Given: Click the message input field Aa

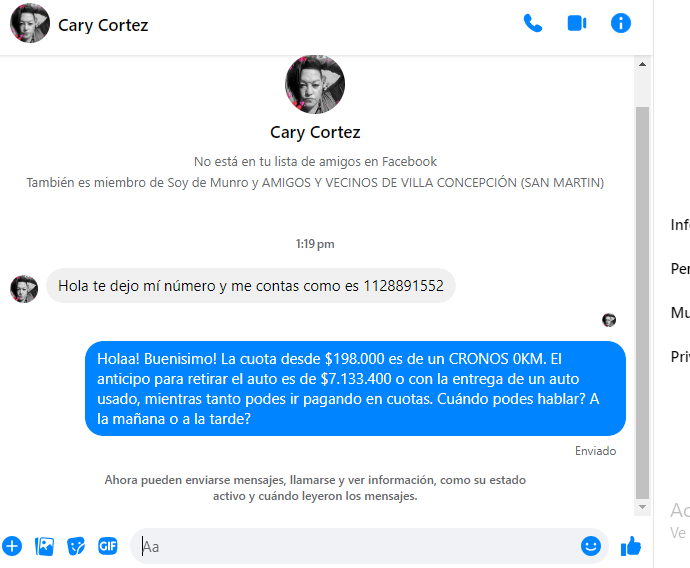Looking at the screenshot, I should coord(354,546).
